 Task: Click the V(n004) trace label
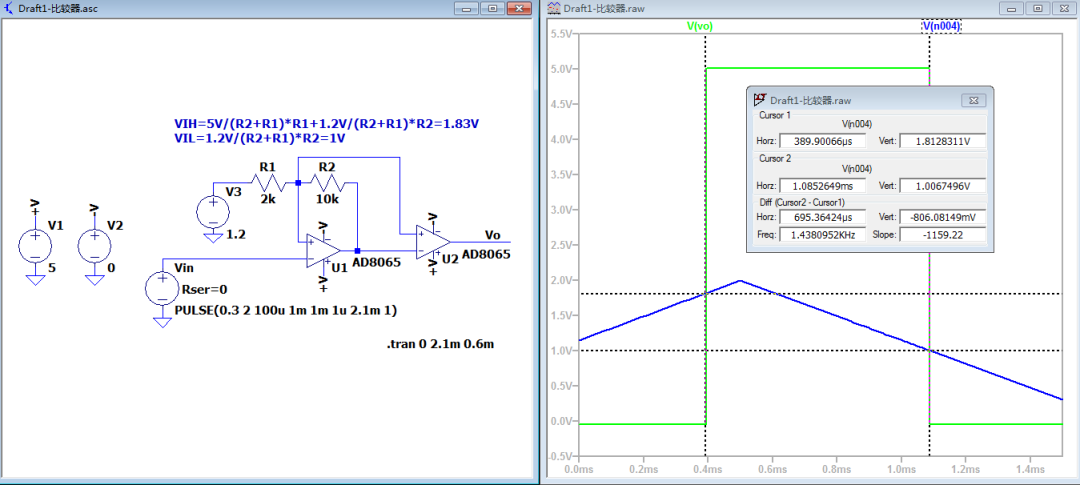pos(940,26)
